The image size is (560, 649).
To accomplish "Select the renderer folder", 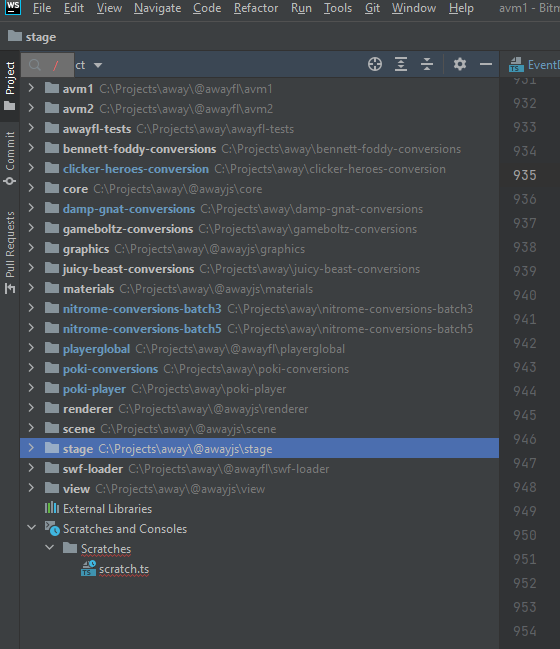I will (x=260, y=409).
